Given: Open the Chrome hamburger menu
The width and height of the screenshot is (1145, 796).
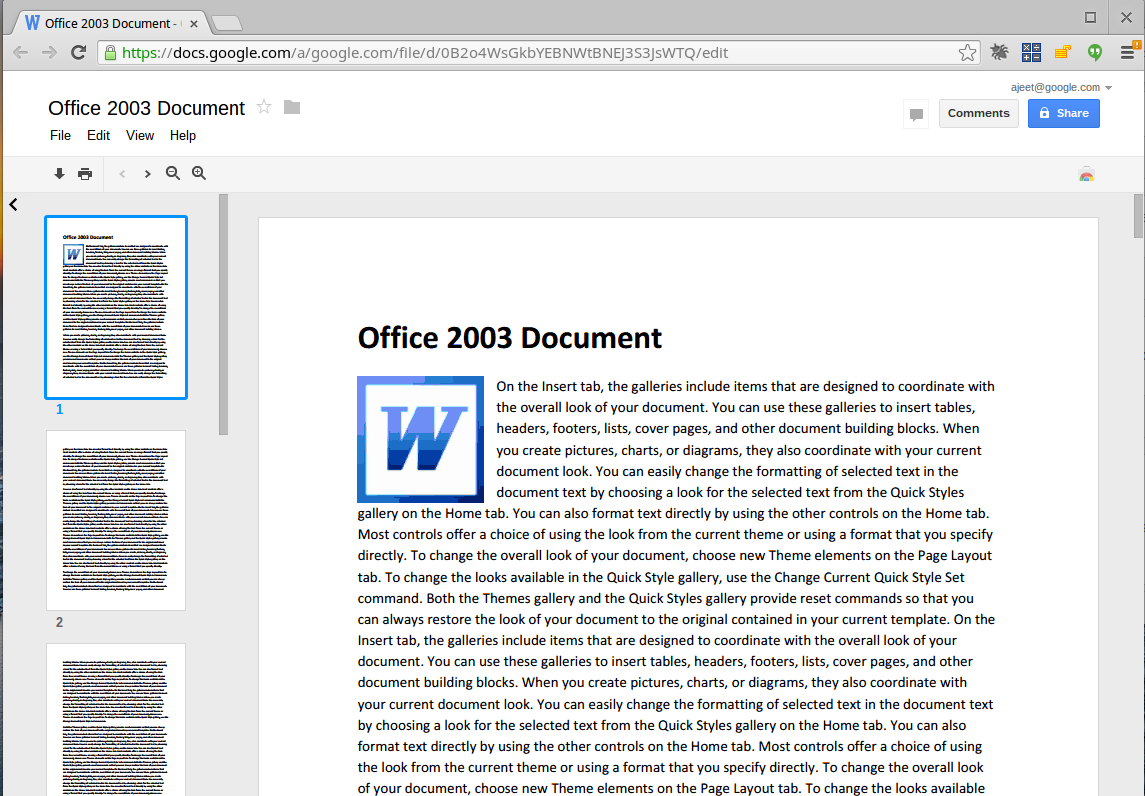Looking at the screenshot, I should click(1128, 52).
